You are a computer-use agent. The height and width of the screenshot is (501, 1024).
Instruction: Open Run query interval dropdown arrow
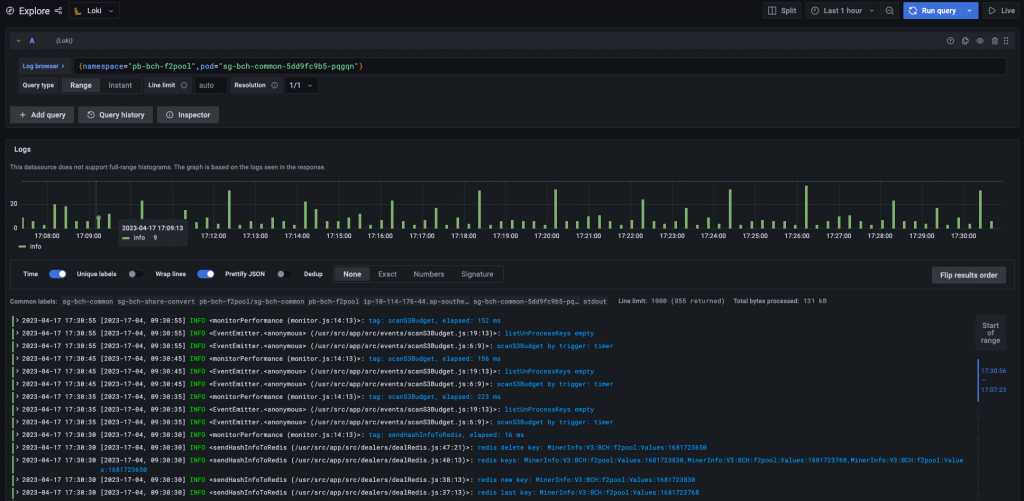click(x=970, y=10)
